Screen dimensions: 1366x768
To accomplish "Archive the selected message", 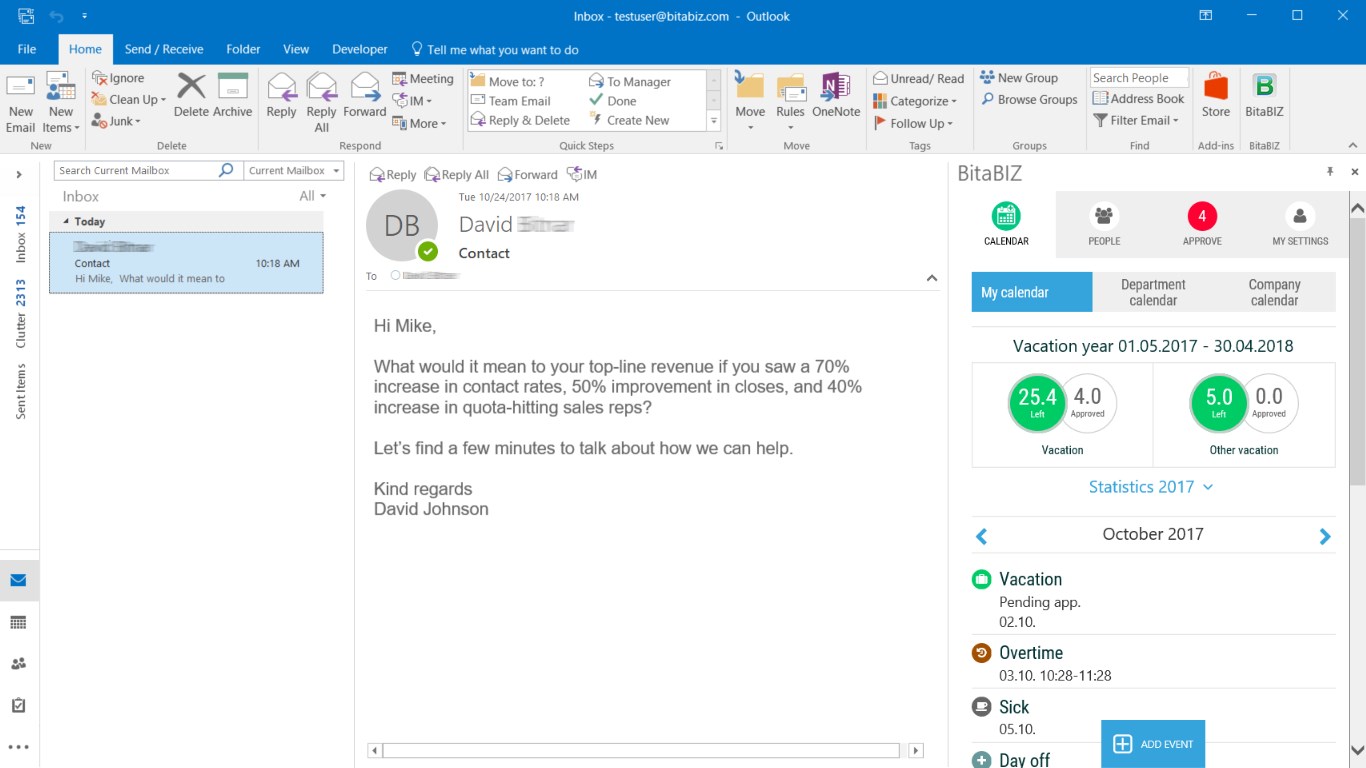I will tap(232, 97).
